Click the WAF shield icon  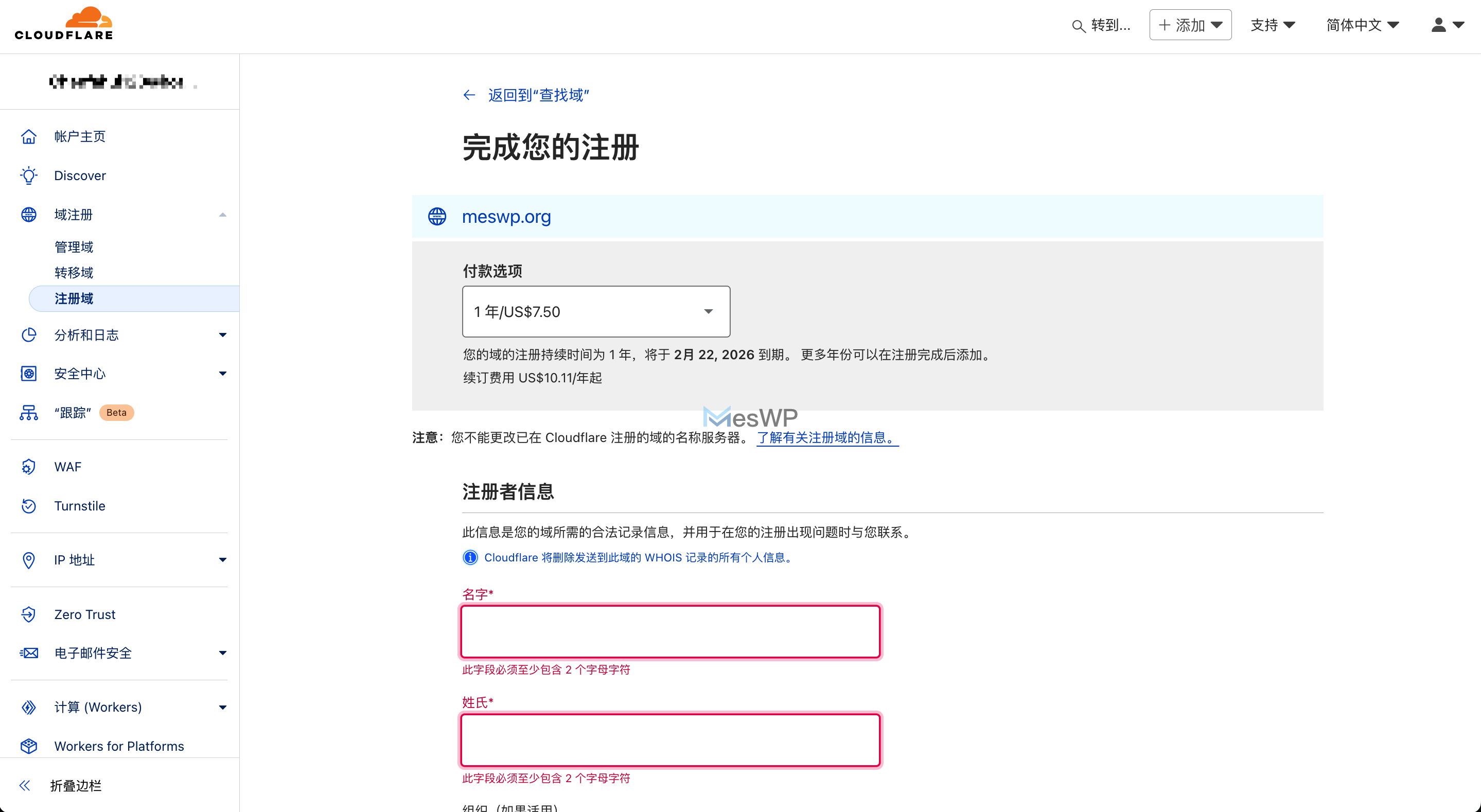[x=29, y=466]
